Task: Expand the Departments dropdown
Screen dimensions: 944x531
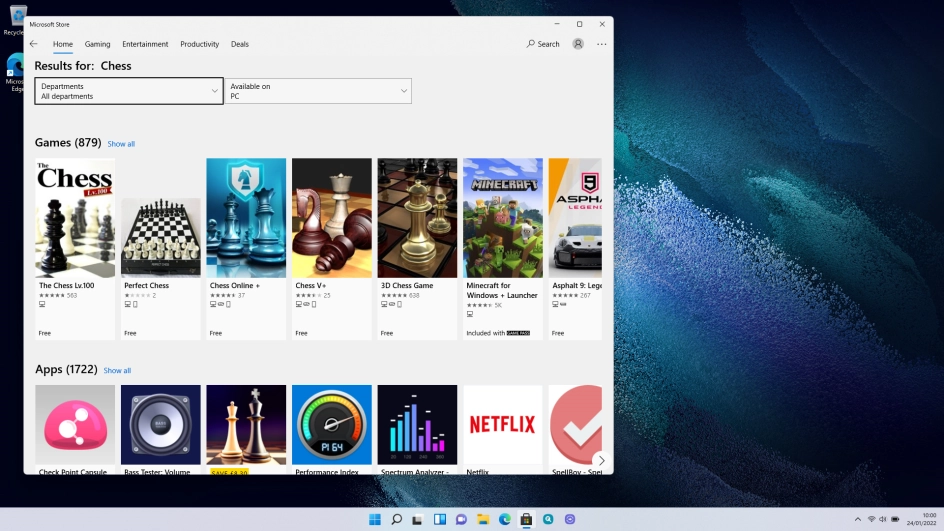Action: coord(129,91)
